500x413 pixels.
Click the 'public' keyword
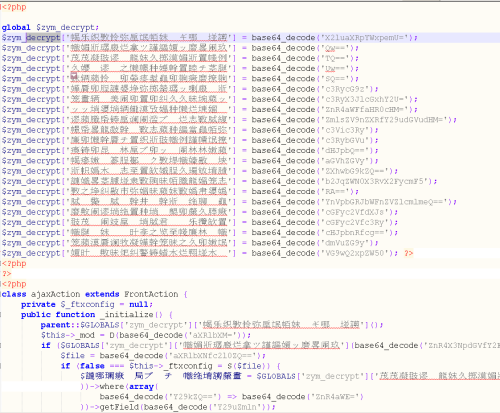click(x=36, y=315)
